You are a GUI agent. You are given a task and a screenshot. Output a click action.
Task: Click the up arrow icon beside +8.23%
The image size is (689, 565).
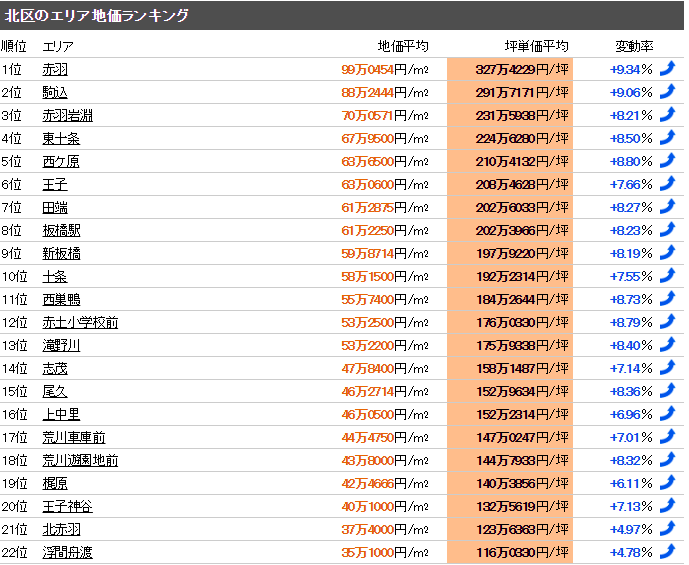[x=667, y=230]
